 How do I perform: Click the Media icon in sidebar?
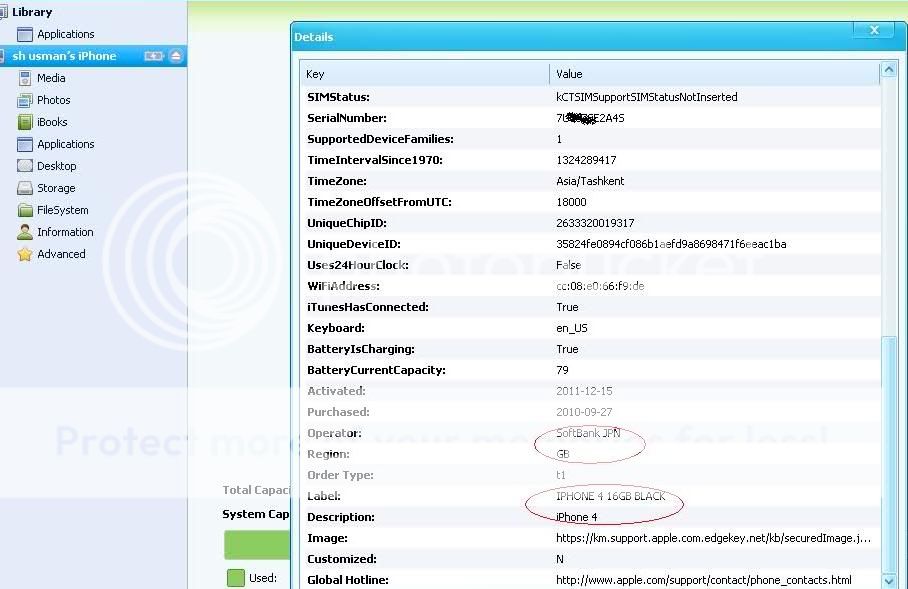coord(24,78)
